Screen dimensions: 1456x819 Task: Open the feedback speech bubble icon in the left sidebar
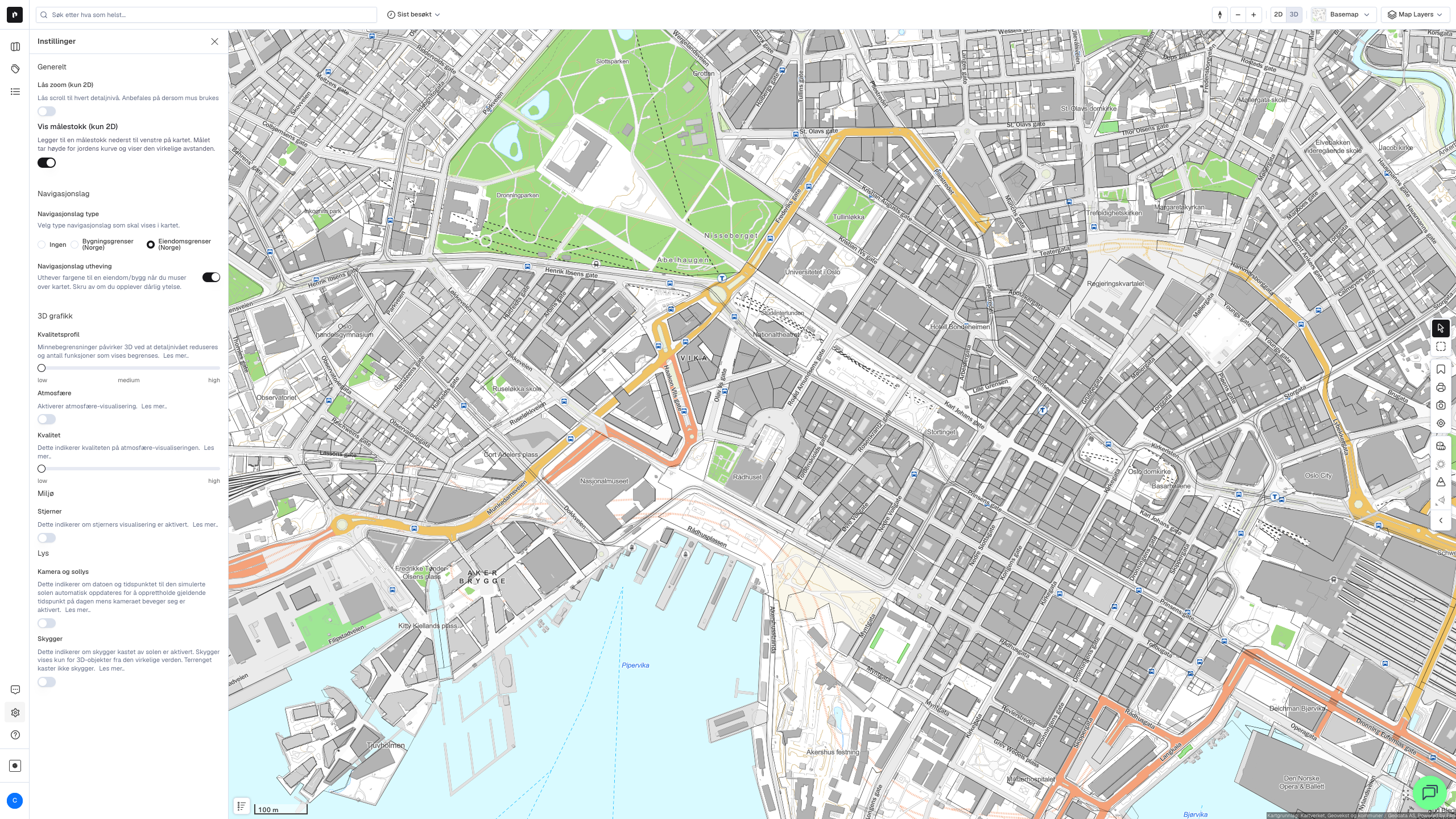point(15,690)
